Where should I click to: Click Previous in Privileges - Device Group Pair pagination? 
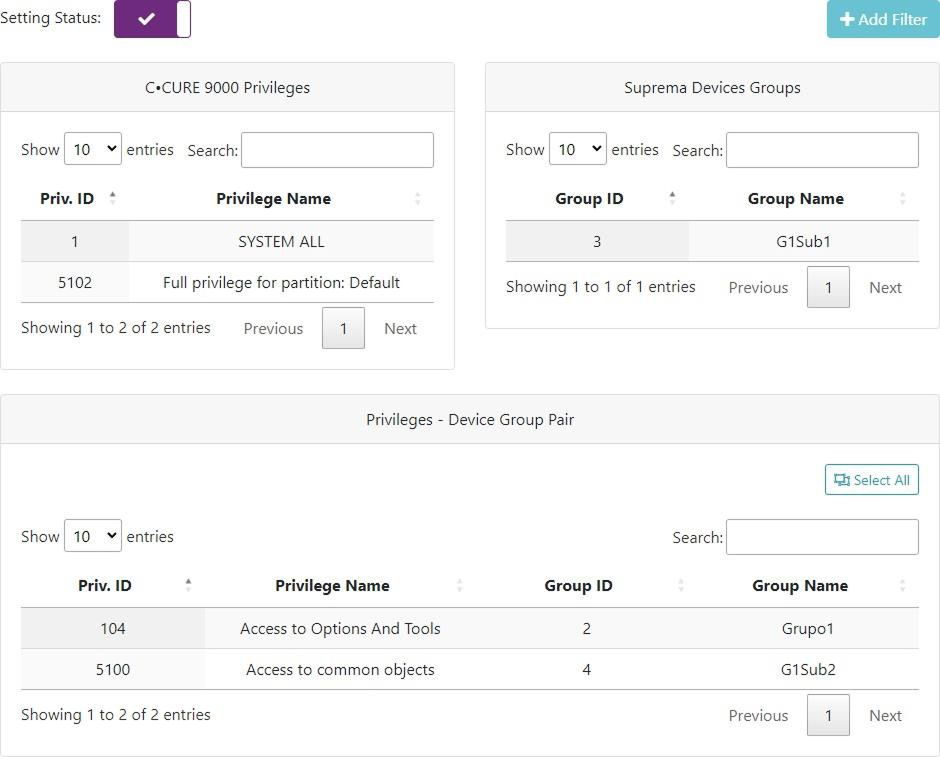757,715
